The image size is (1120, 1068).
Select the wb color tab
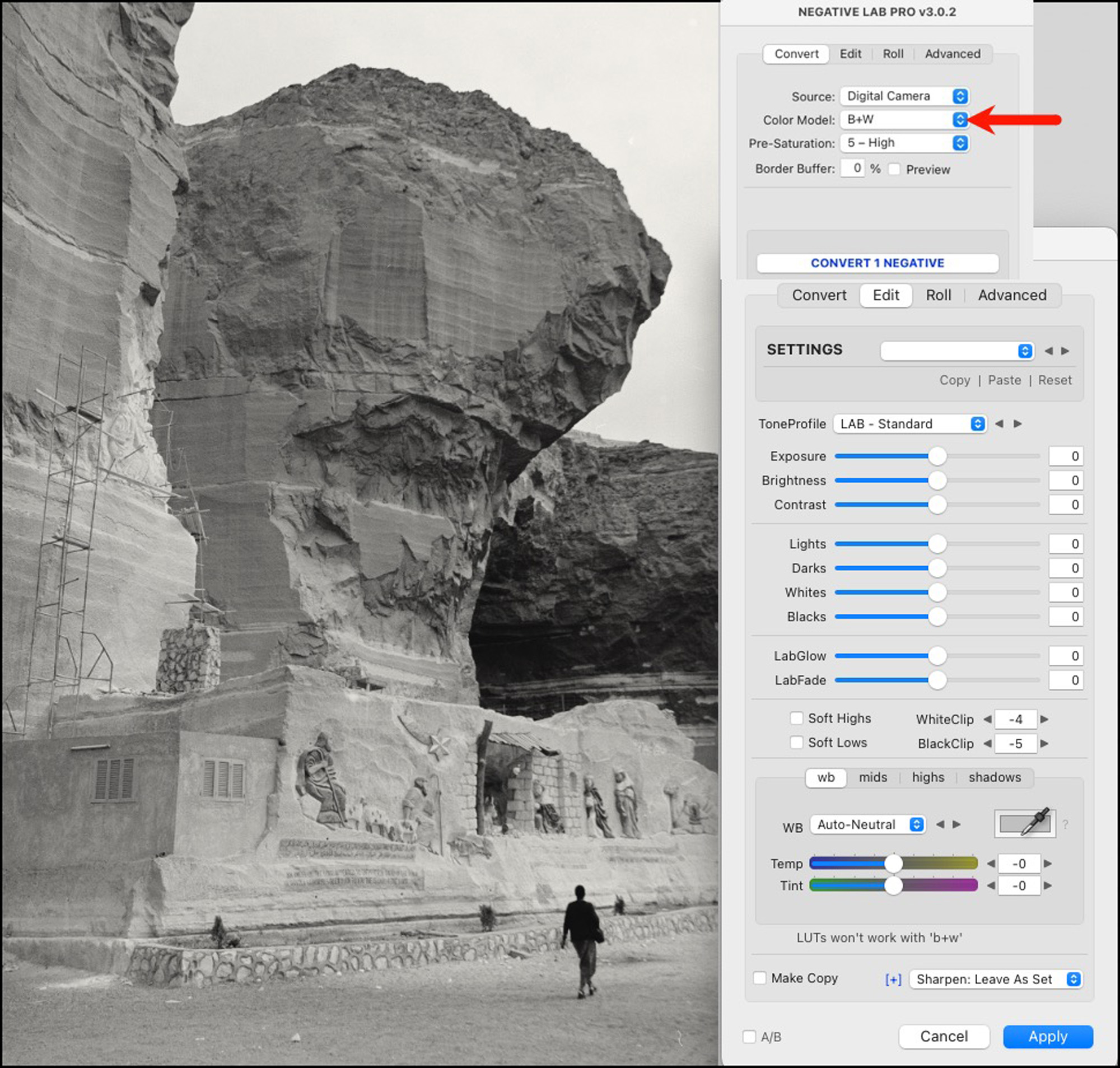pyautogui.click(x=826, y=777)
